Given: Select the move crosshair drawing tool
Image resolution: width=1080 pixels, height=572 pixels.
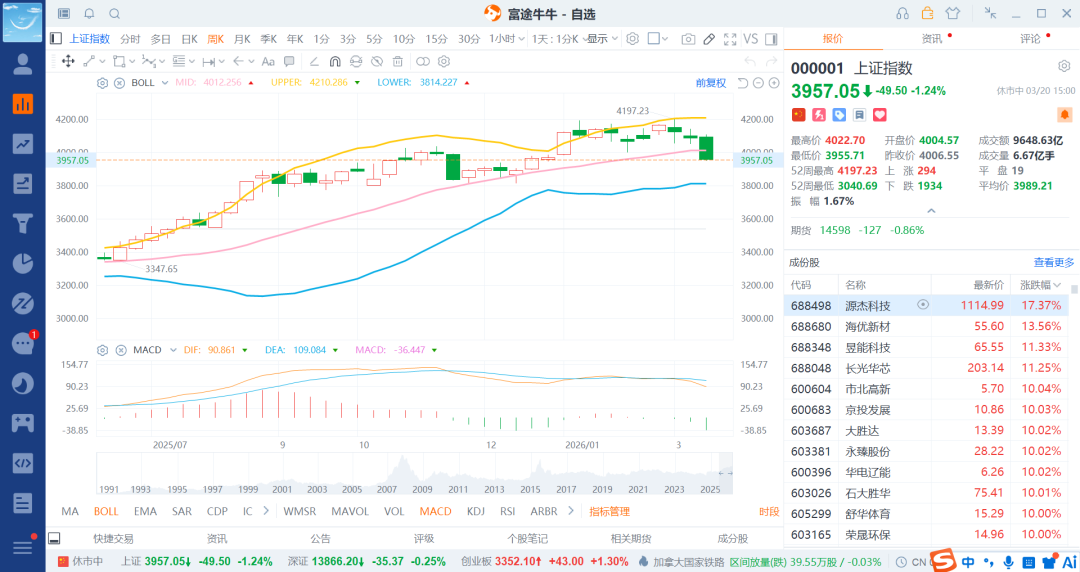Looking at the screenshot, I should click(68, 61).
